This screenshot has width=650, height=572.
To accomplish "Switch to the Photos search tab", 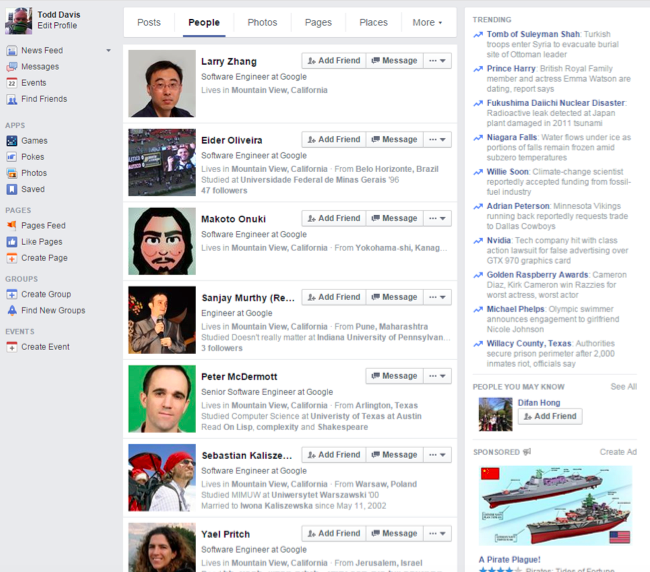I will (262, 22).
